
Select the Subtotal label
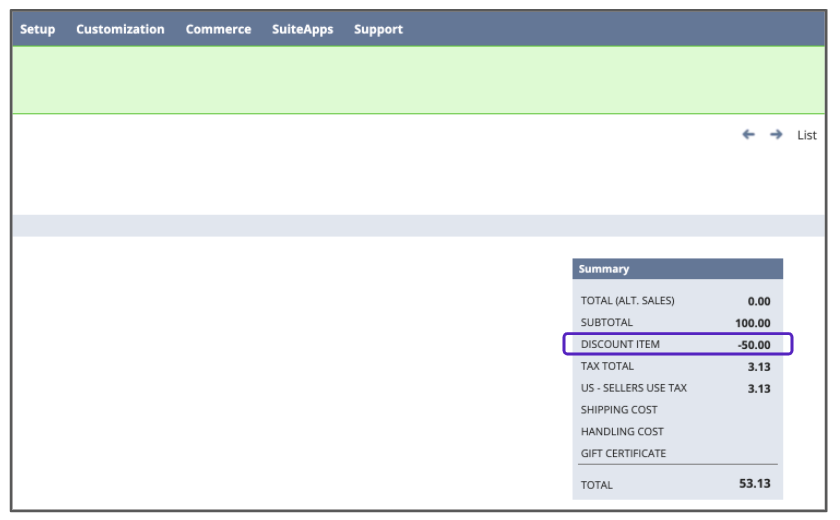[607, 323]
